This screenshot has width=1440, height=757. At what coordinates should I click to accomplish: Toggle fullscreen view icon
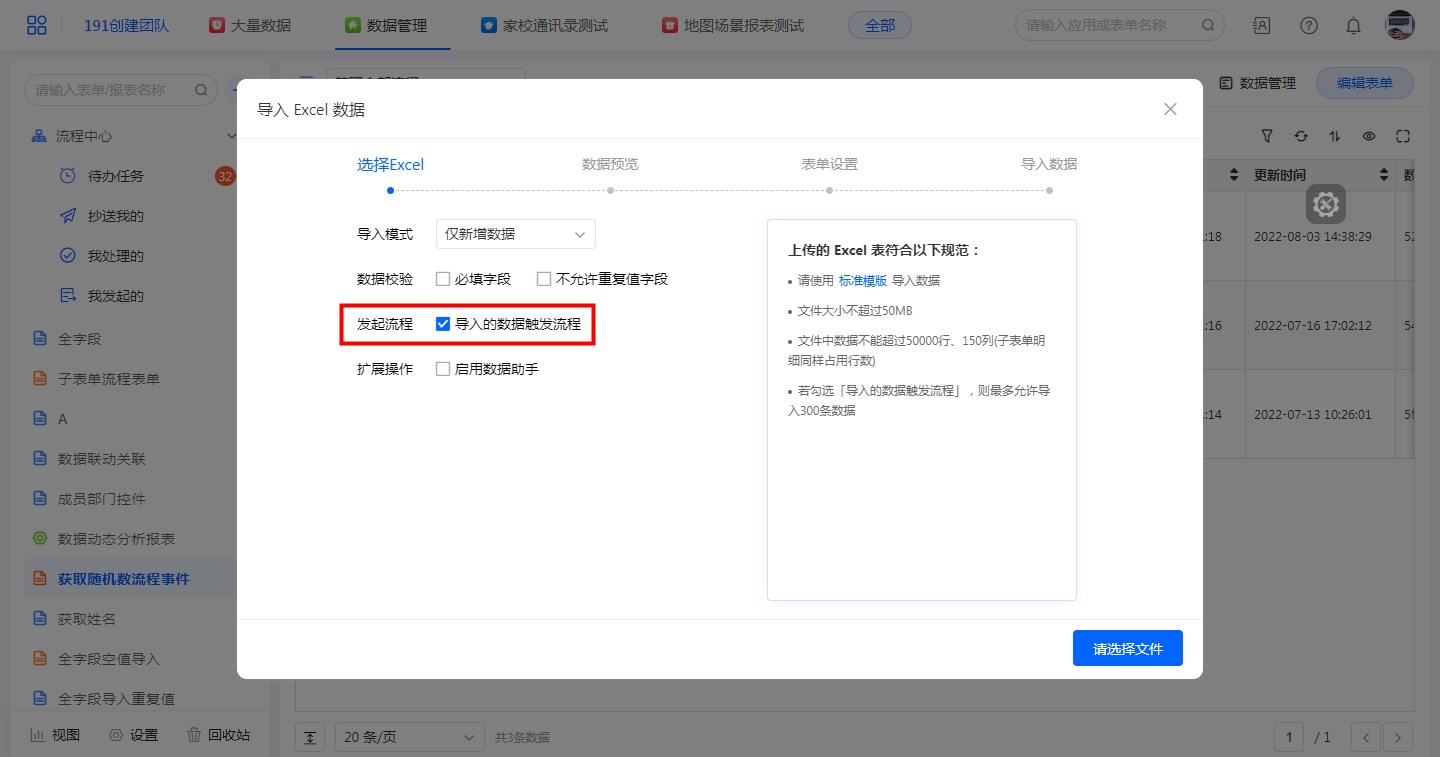[x=1403, y=136]
